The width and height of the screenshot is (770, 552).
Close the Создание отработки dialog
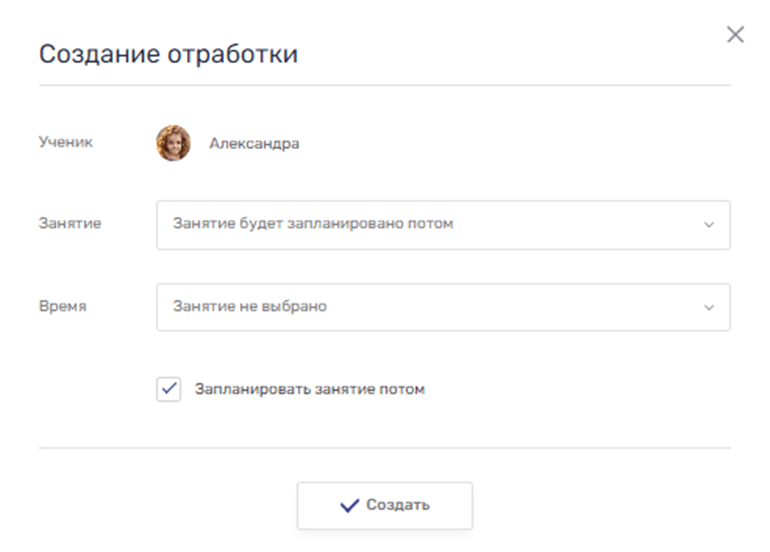(x=735, y=35)
